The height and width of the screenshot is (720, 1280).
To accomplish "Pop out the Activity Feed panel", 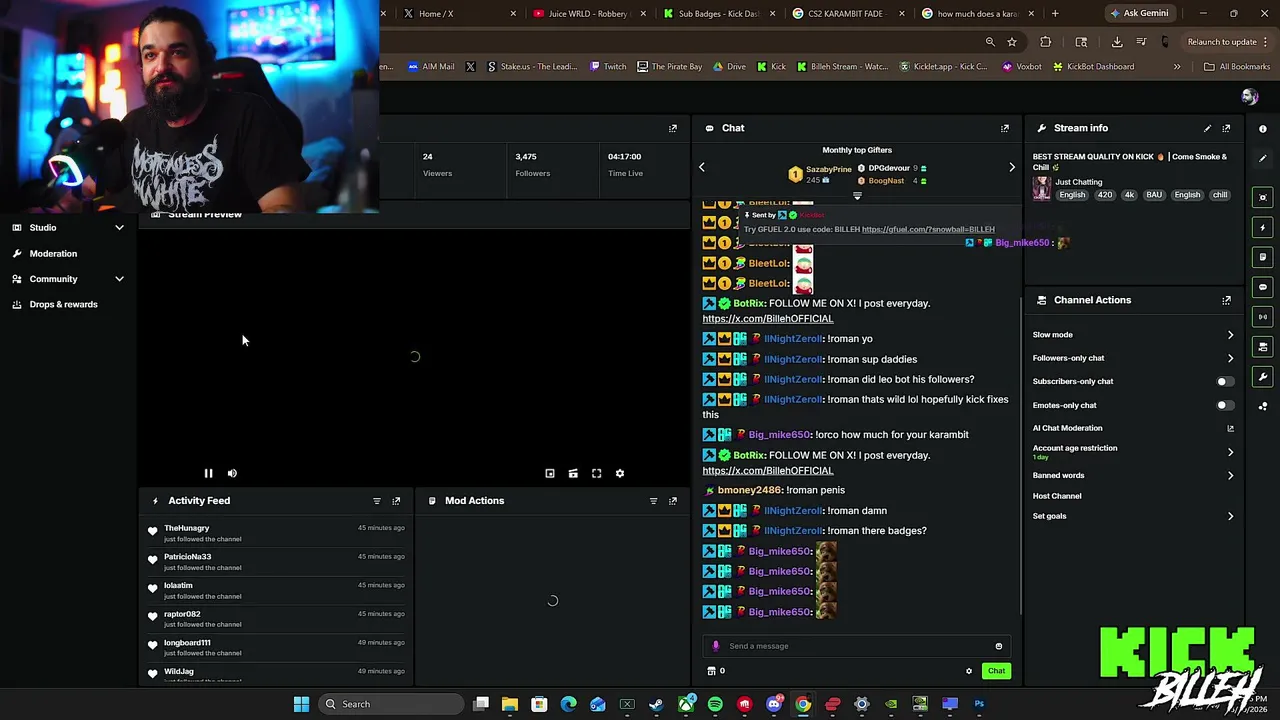I will click(396, 501).
